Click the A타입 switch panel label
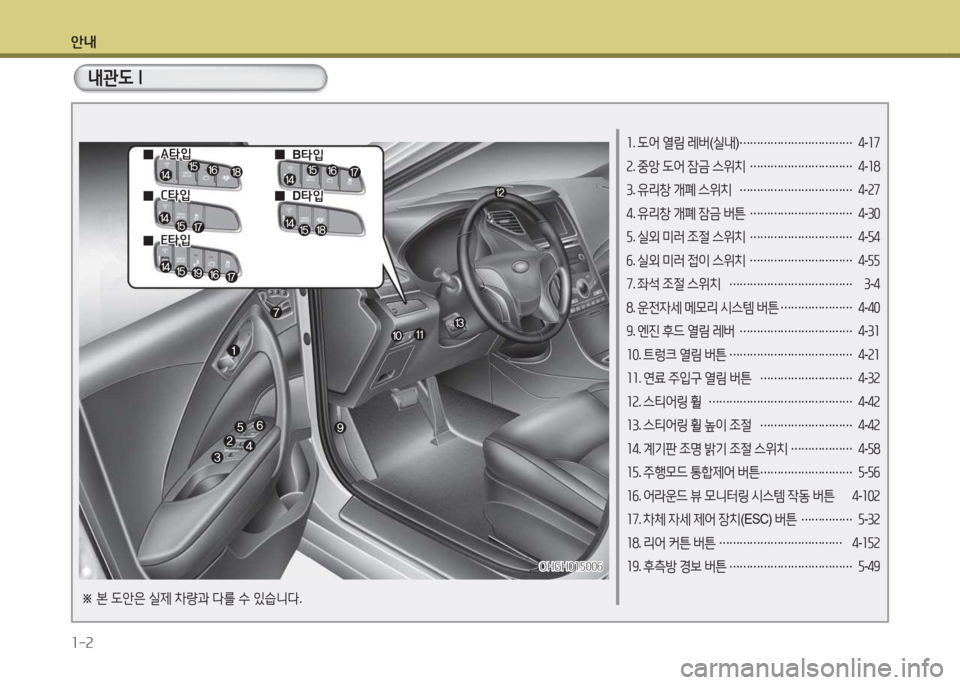 pos(175,153)
